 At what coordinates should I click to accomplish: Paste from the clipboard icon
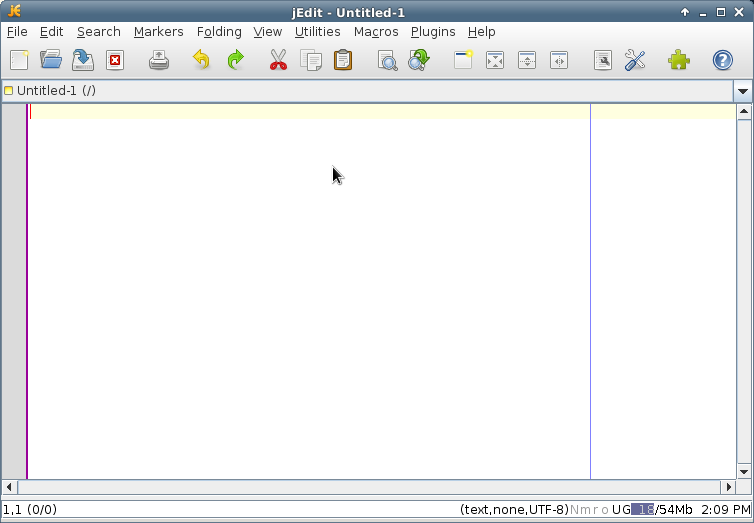coord(343,61)
